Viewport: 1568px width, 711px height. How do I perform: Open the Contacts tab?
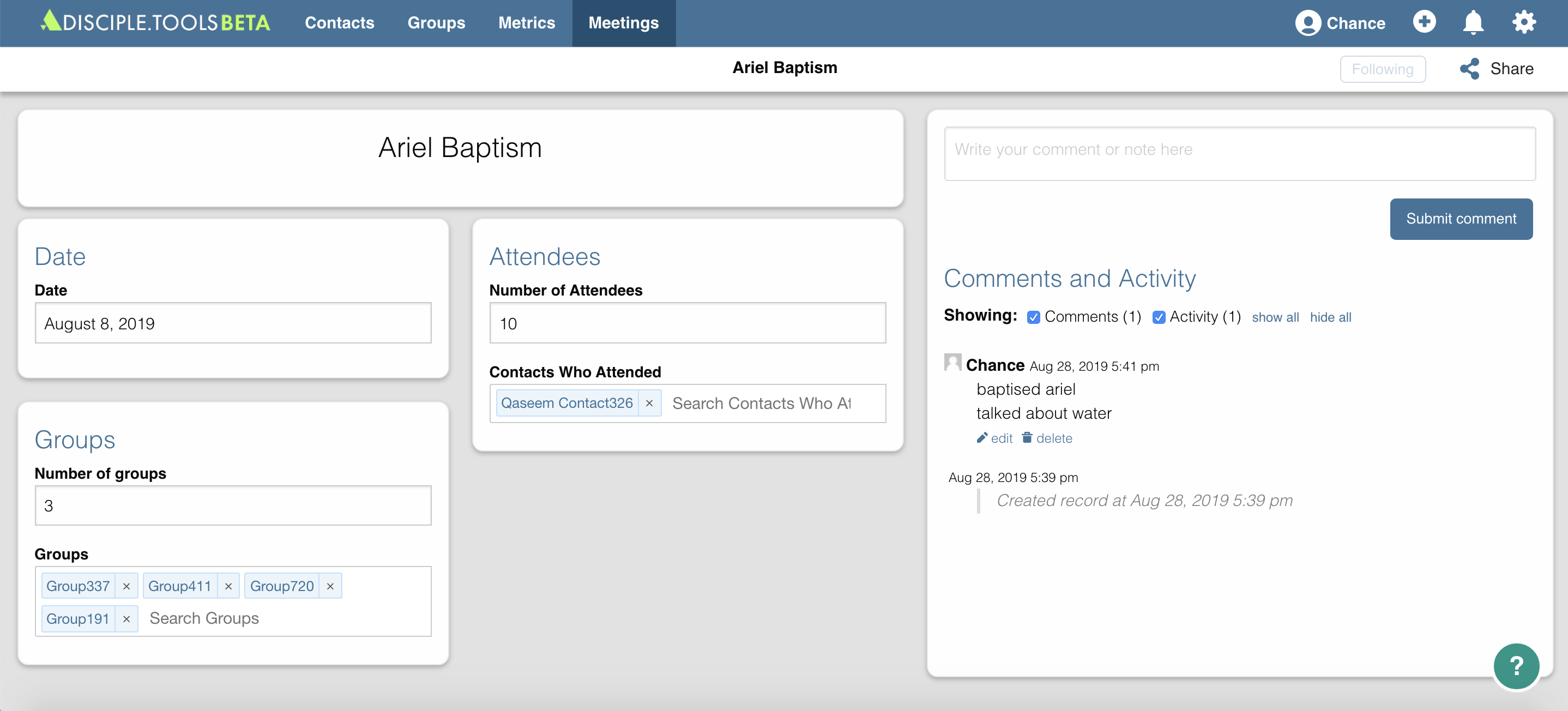pos(339,23)
